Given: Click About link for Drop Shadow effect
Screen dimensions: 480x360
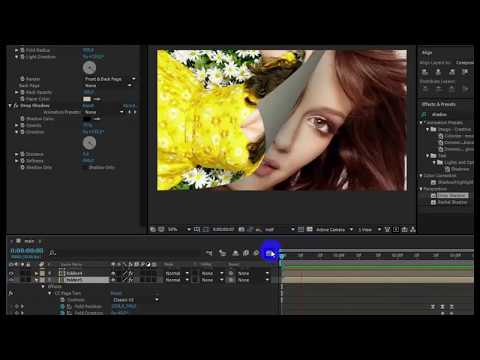Looking at the screenshot, I should [x=129, y=105].
